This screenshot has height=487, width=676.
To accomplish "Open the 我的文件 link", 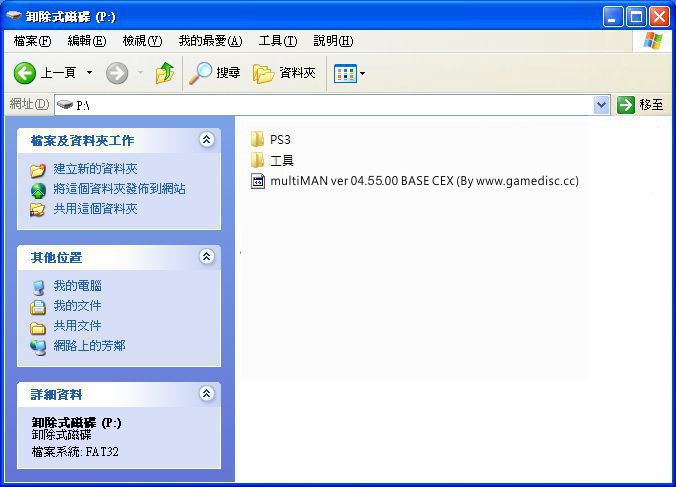I will pyautogui.click(x=77, y=306).
